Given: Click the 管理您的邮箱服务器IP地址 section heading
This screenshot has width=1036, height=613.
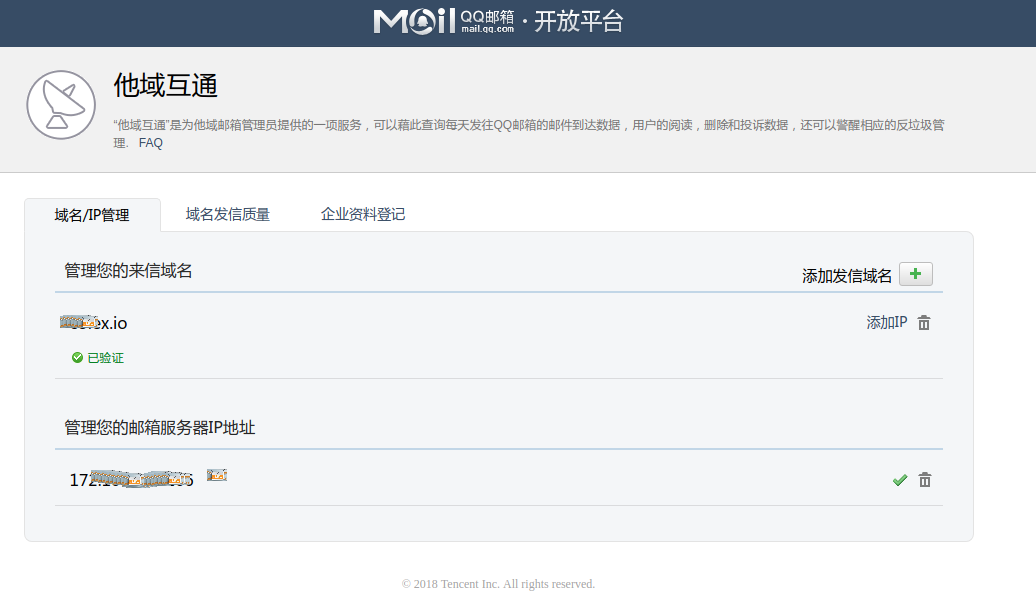Looking at the screenshot, I should pyautogui.click(x=160, y=428).
